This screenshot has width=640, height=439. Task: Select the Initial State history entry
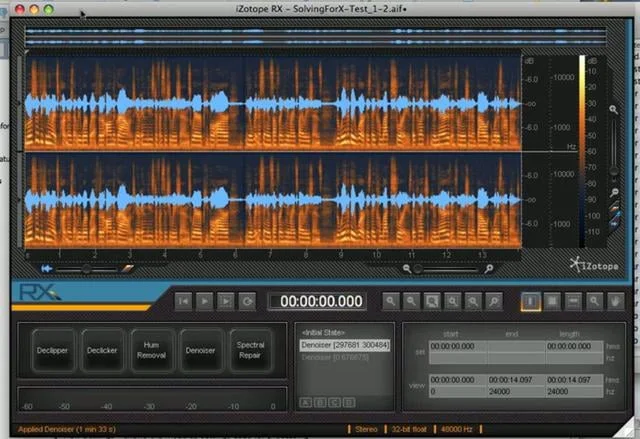(323, 333)
